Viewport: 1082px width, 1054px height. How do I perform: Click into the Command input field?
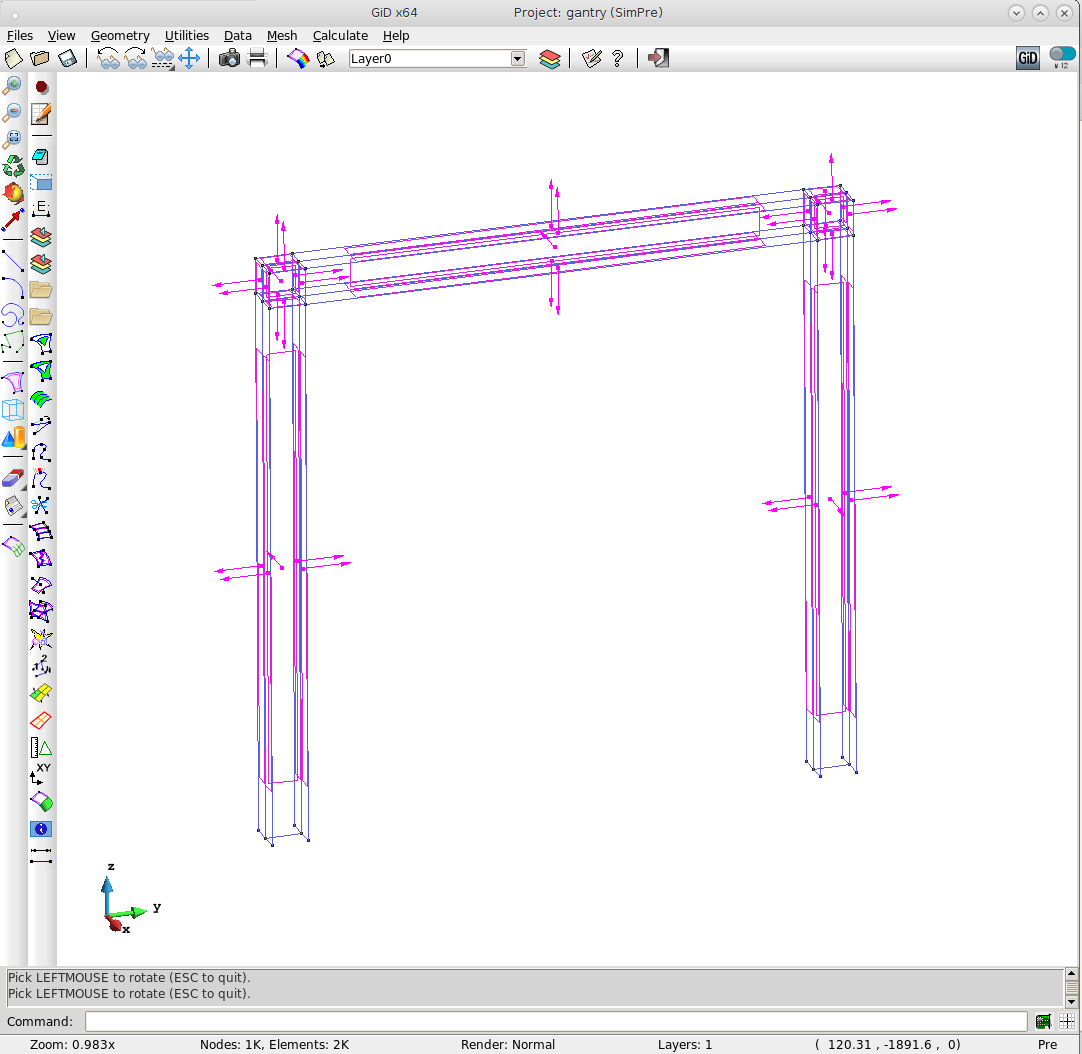click(555, 1021)
